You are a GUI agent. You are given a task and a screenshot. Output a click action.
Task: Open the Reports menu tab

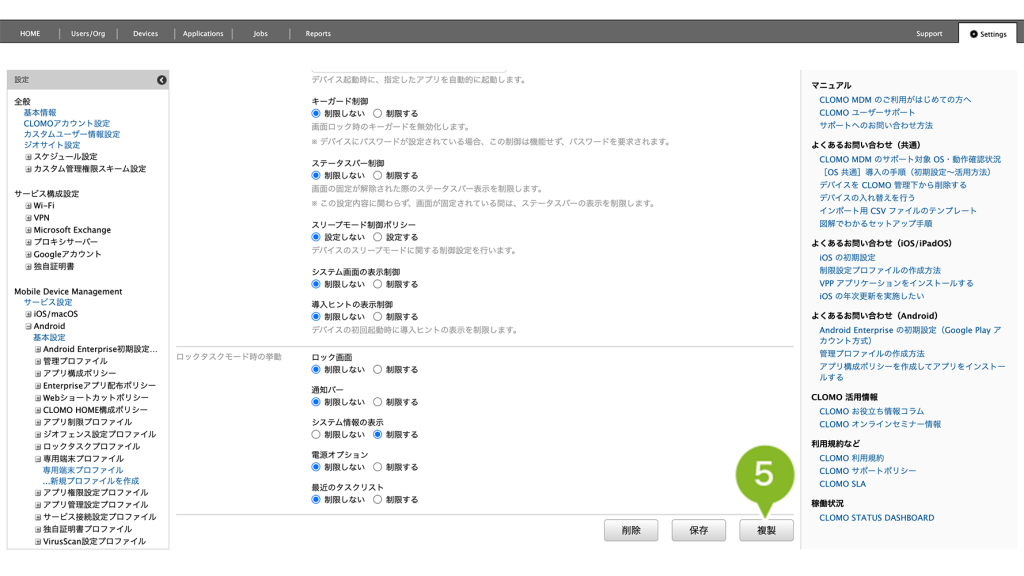[x=318, y=34]
